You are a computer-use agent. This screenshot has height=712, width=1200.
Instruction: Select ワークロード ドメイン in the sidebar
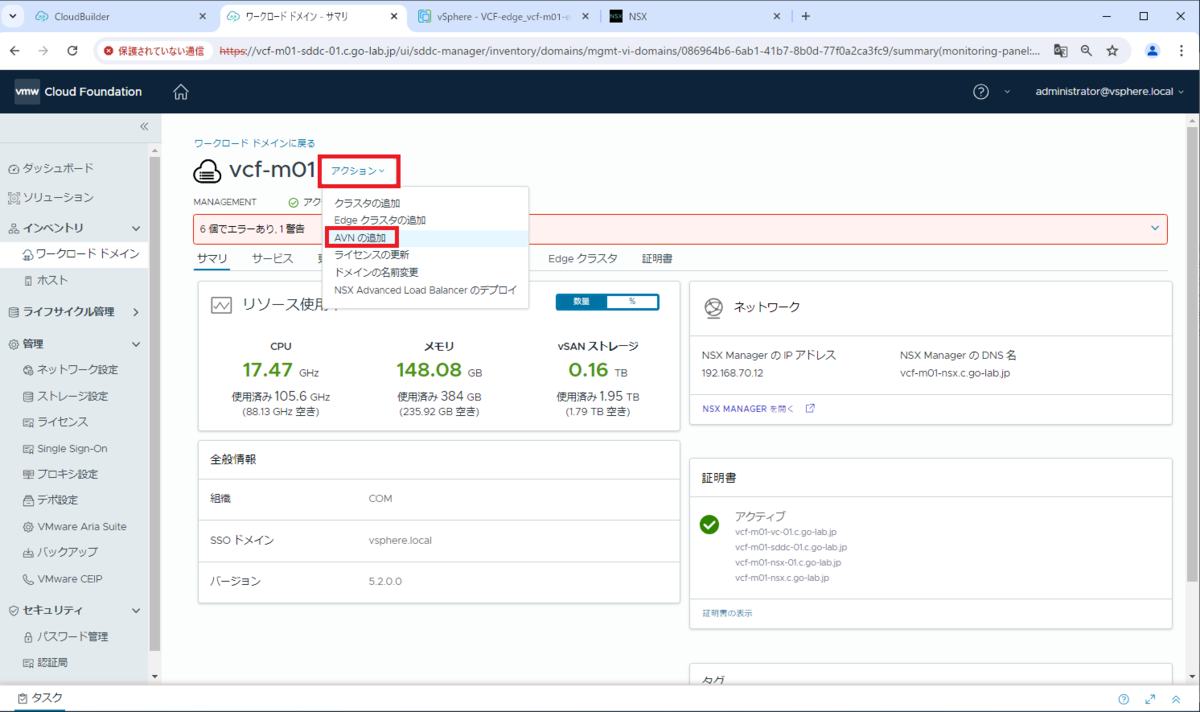click(x=80, y=254)
